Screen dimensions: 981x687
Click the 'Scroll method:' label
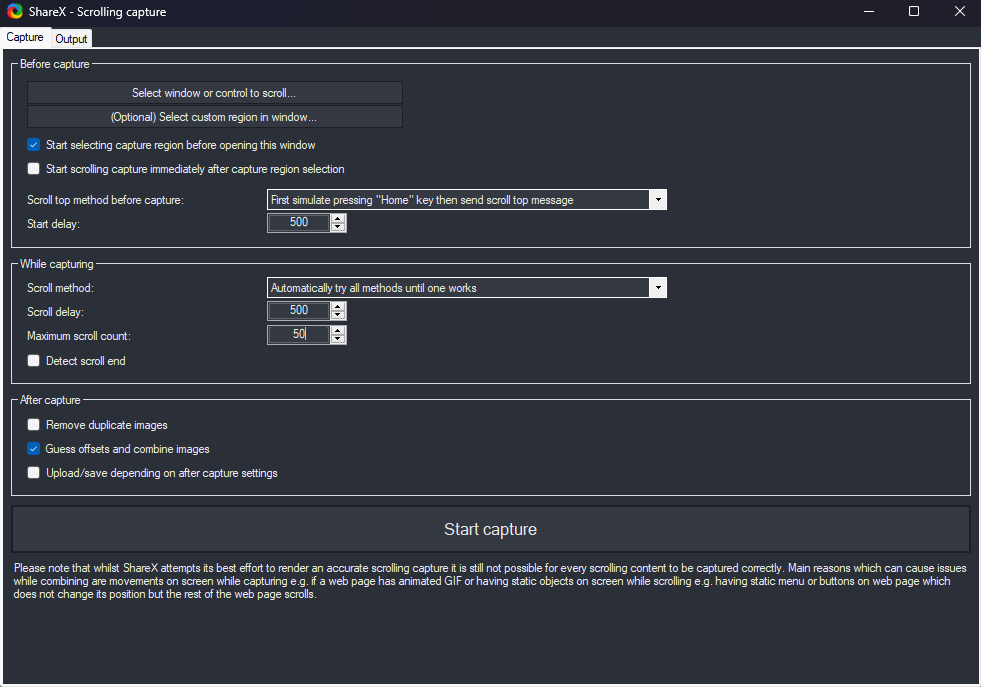pyautogui.click(x=60, y=288)
